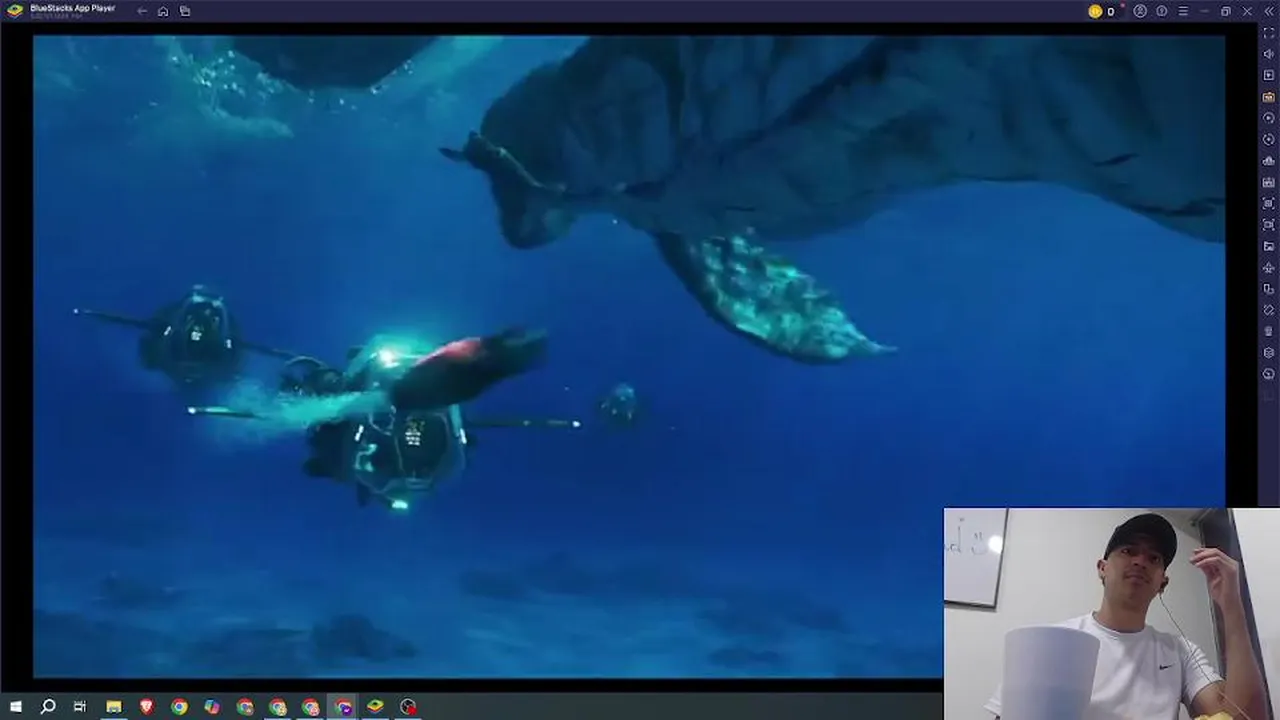The height and width of the screenshot is (720, 1280).
Task: Switch to BlueStacks in the taskbar
Action: tap(375, 707)
